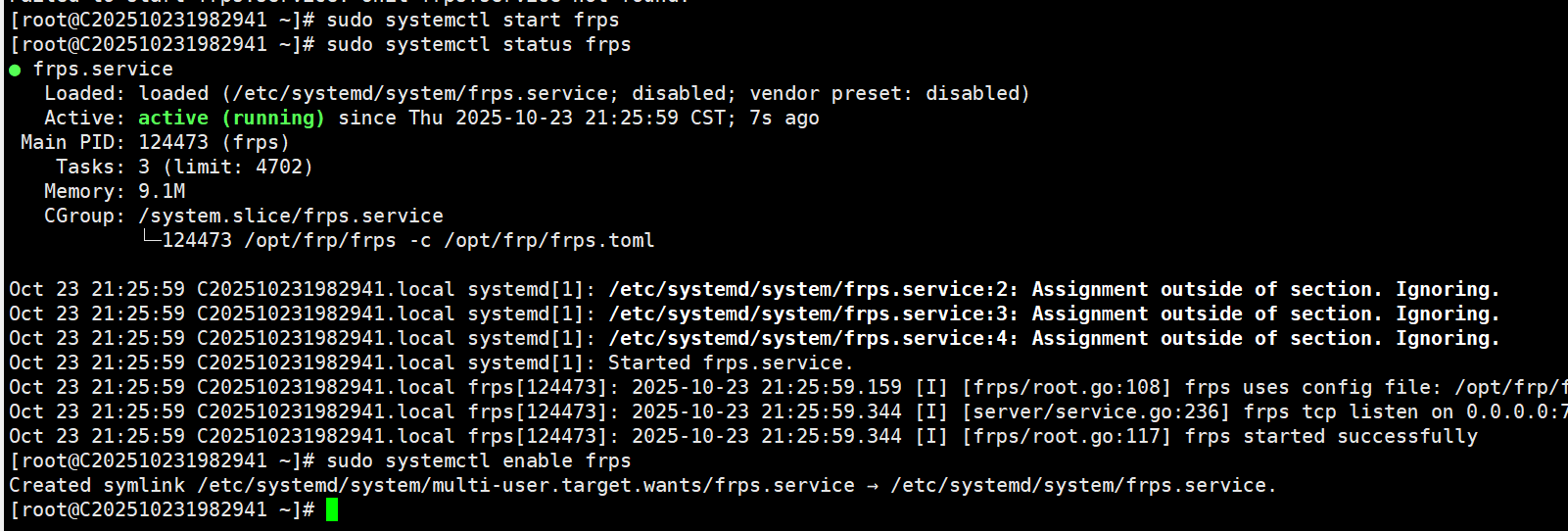Click the /opt/frp/frps.toml config path

pyautogui.click(x=548, y=240)
